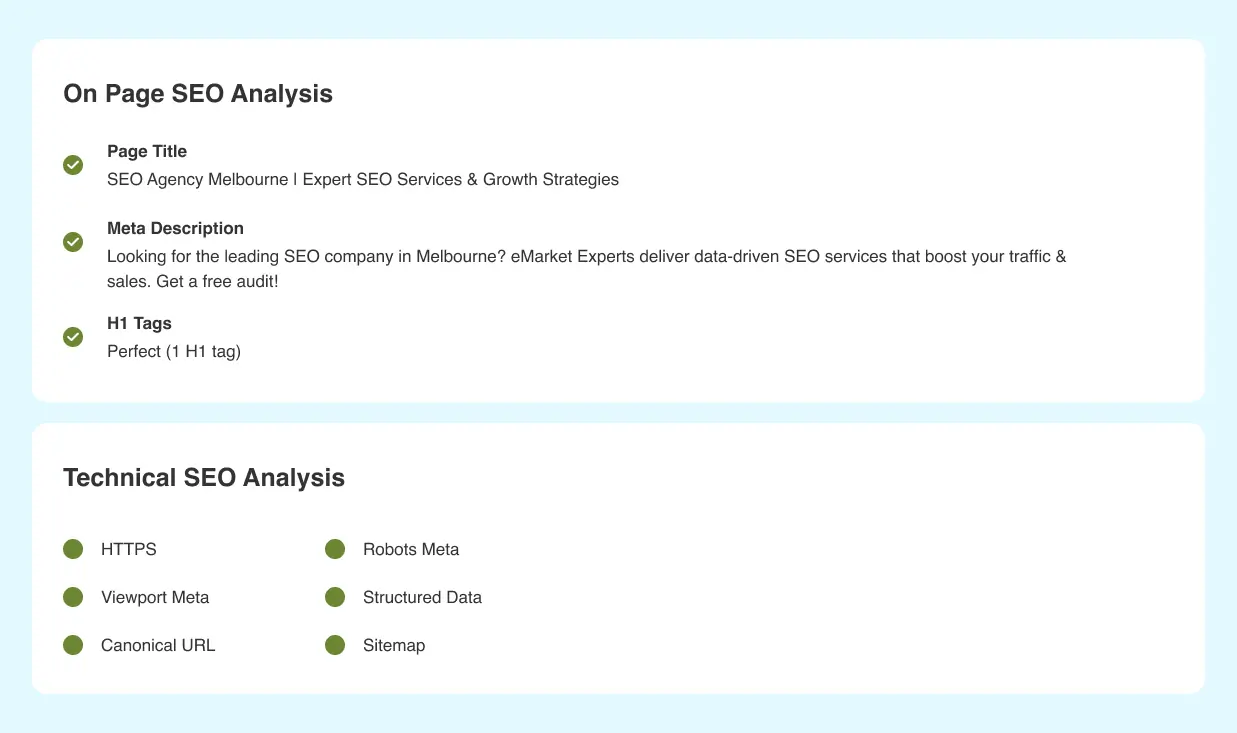Click the green indicator next to Canonical URL
1237x733 pixels.
(x=73, y=645)
